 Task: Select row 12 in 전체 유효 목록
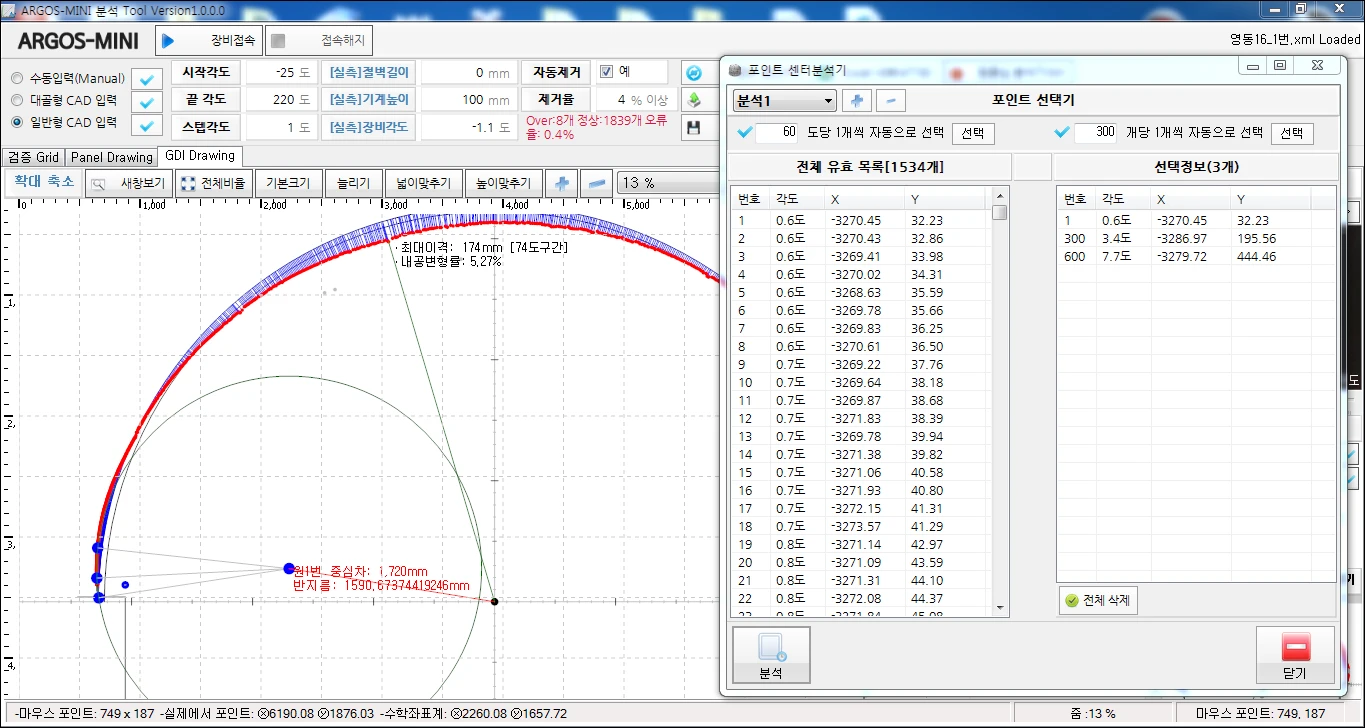862,419
